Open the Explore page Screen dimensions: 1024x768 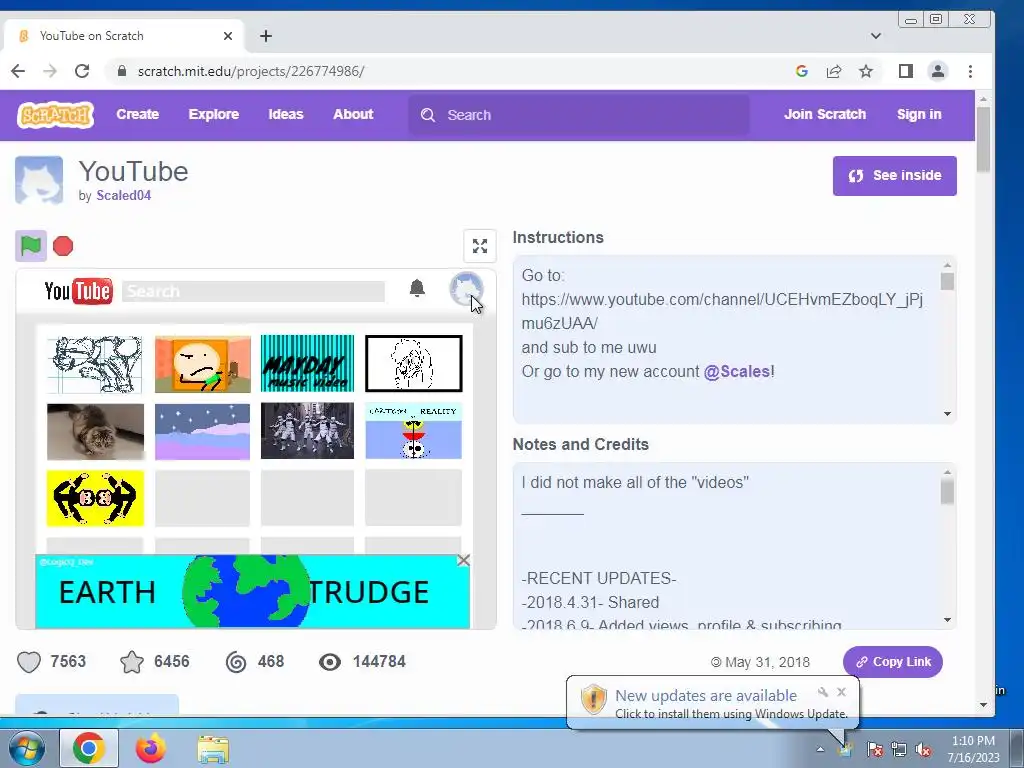[214, 114]
